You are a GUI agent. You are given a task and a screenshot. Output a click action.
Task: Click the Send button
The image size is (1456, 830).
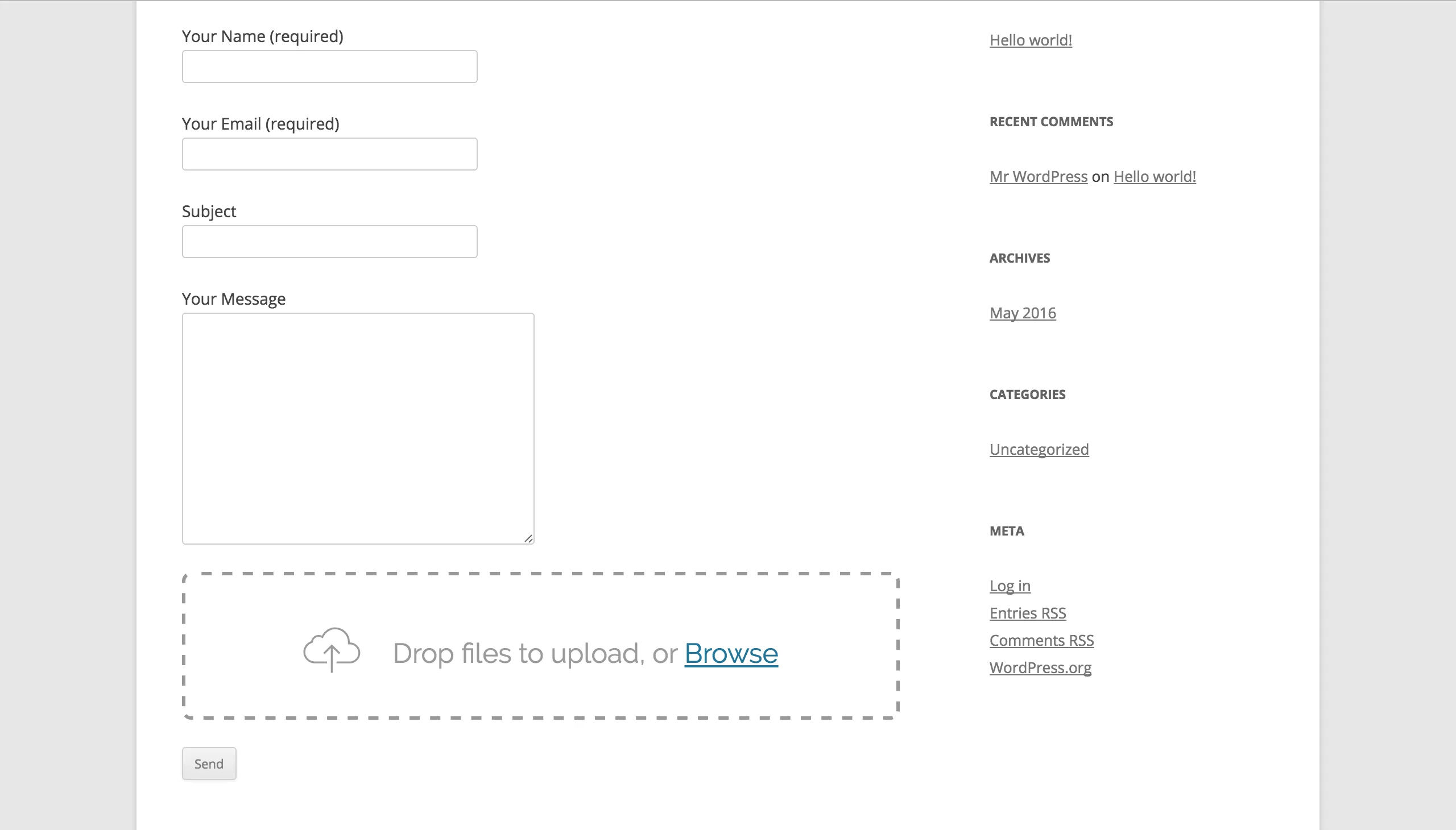(209, 763)
